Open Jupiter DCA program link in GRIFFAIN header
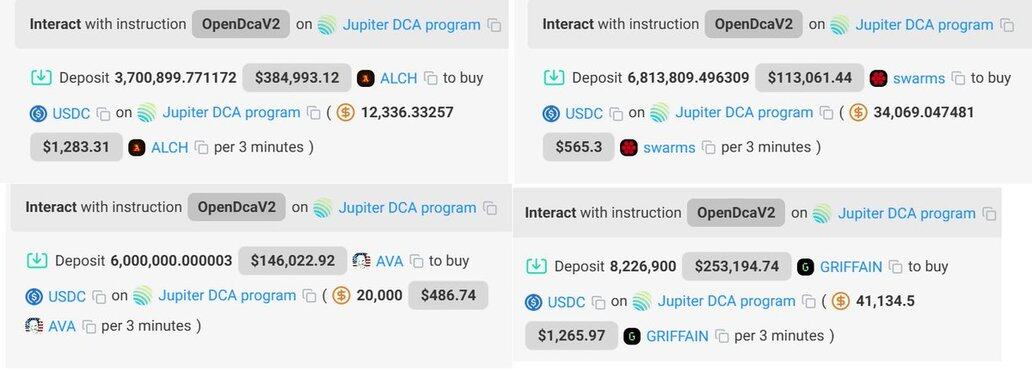Screen dimensions: 1032x378 [906, 213]
